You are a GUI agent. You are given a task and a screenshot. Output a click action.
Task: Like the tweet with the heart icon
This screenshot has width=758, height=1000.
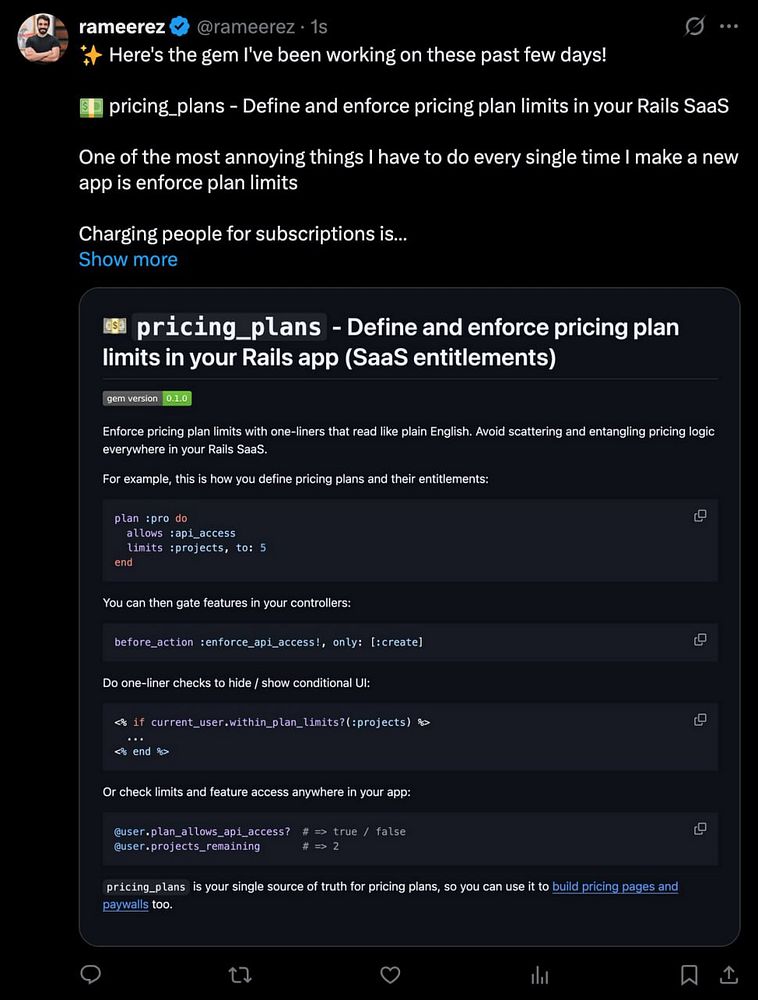tap(390, 974)
